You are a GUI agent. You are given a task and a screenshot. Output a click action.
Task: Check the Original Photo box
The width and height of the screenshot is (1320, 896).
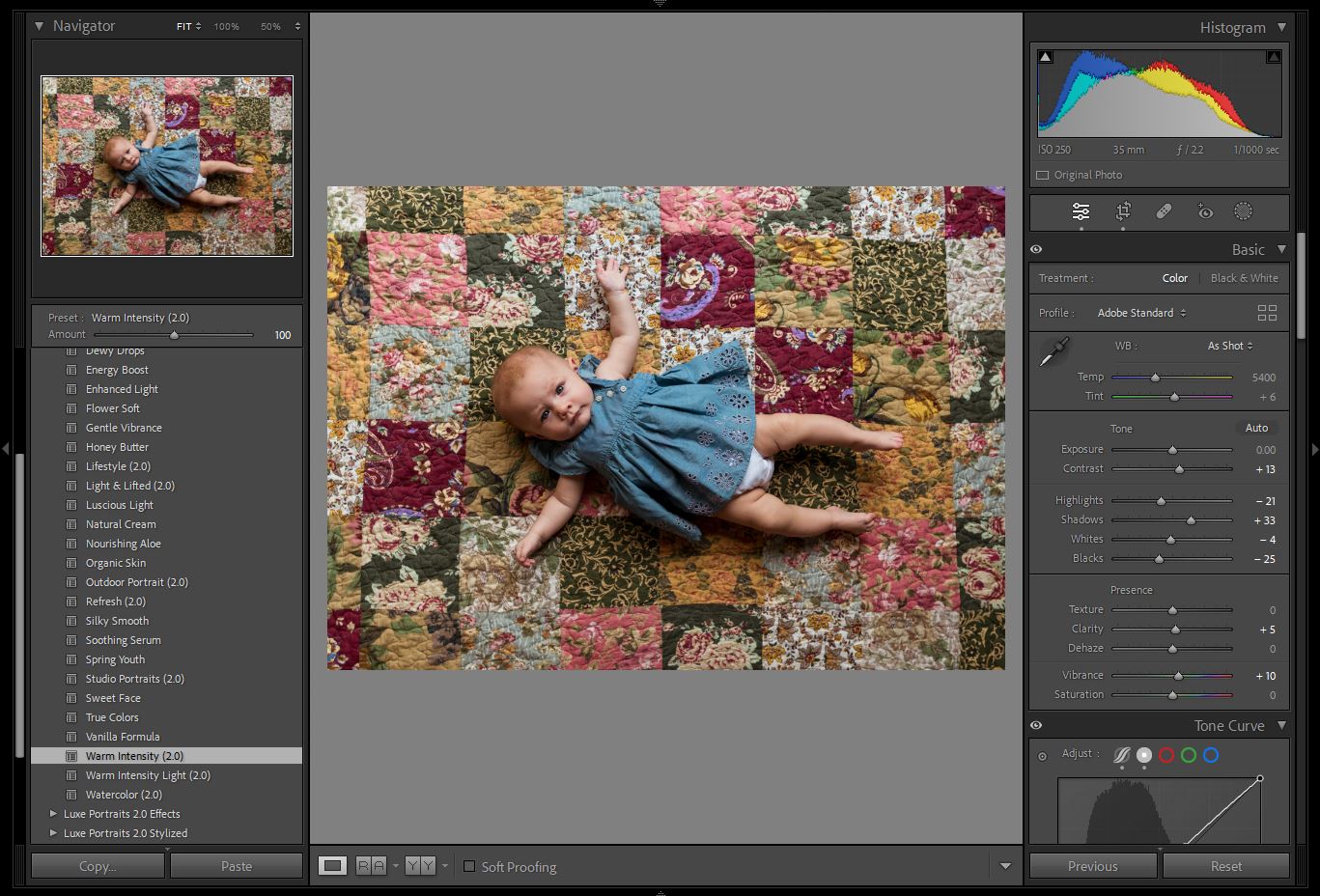[1043, 175]
